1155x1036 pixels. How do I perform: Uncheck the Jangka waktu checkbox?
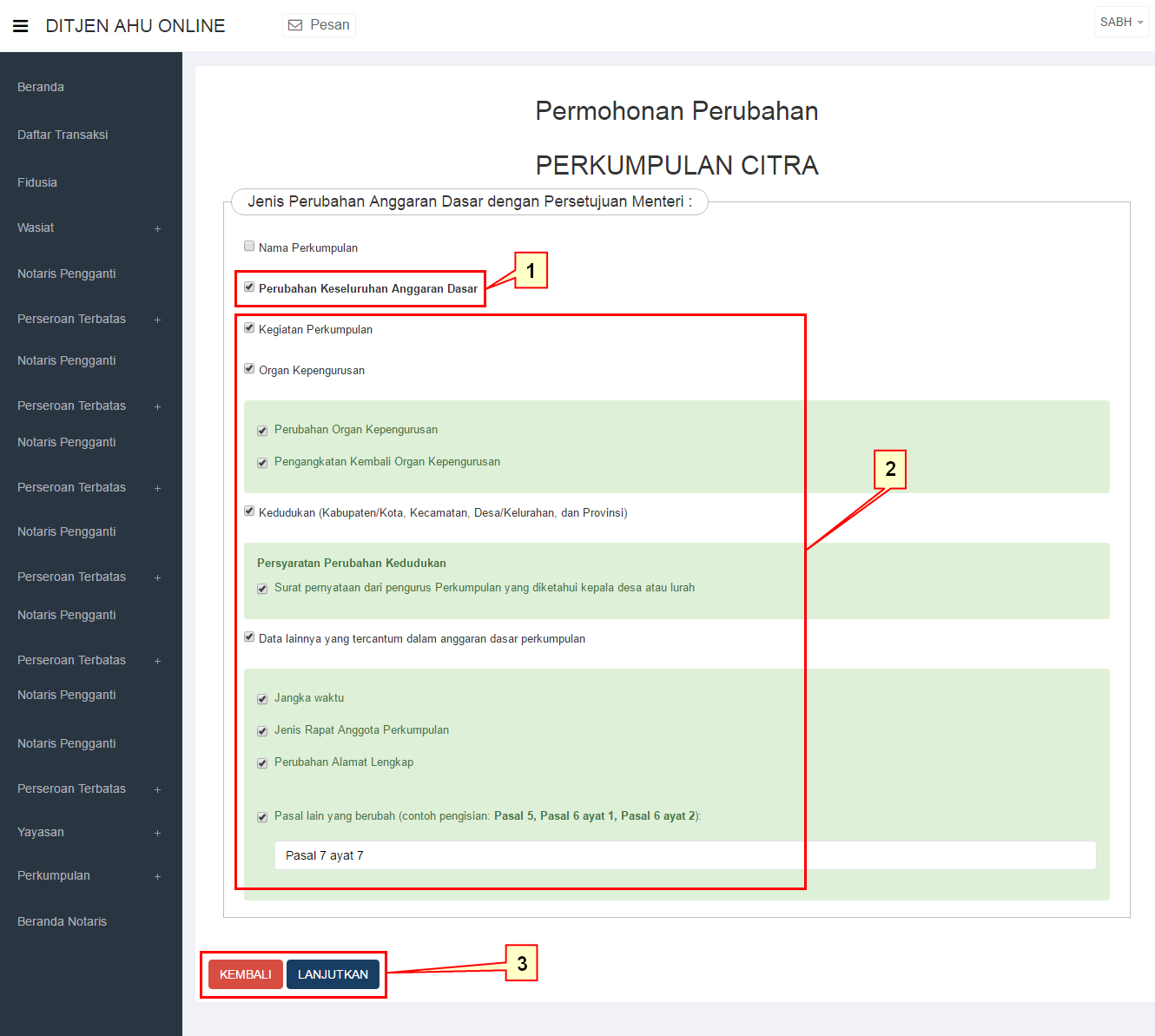(262, 699)
